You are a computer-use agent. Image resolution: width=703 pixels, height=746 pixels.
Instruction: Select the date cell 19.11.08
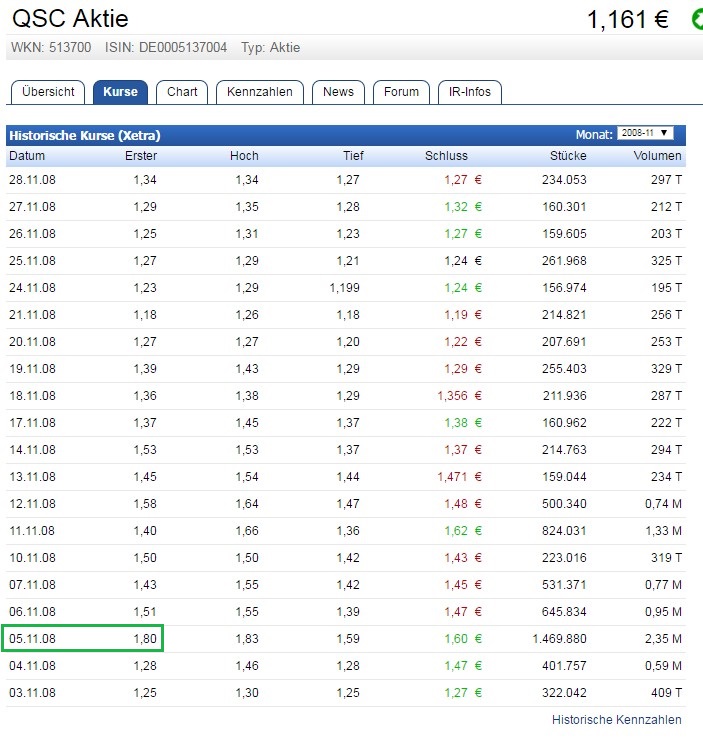[32, 369]
